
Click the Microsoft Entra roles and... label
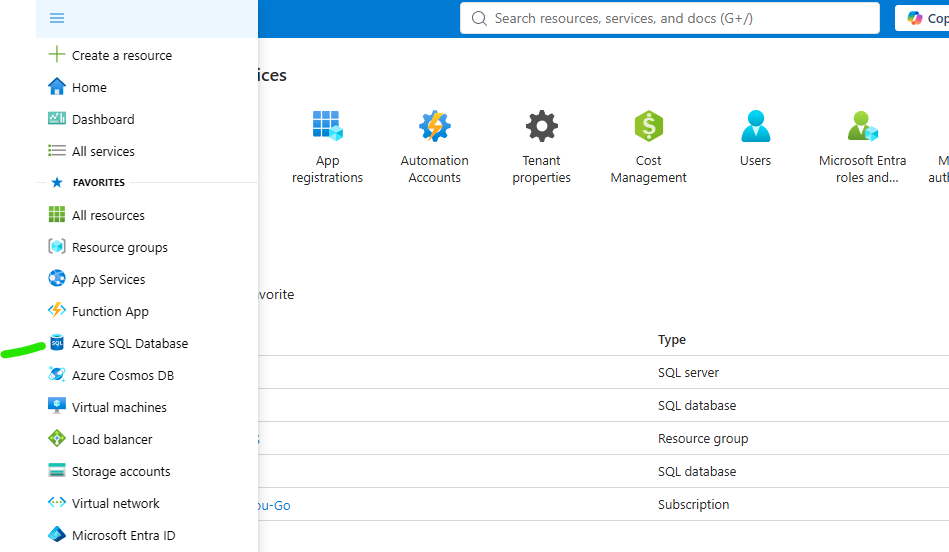(x=862, y=169)
